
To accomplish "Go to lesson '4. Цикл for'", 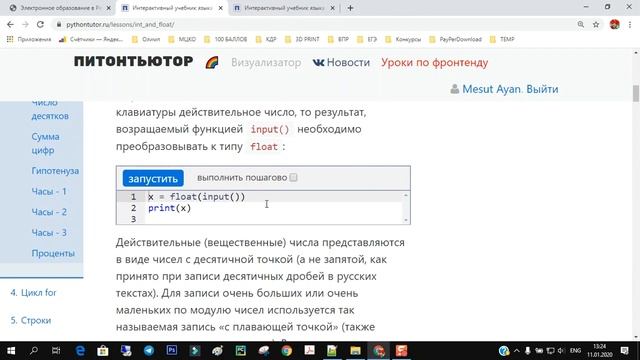I will pyautogui.click(x=33, y=293).
